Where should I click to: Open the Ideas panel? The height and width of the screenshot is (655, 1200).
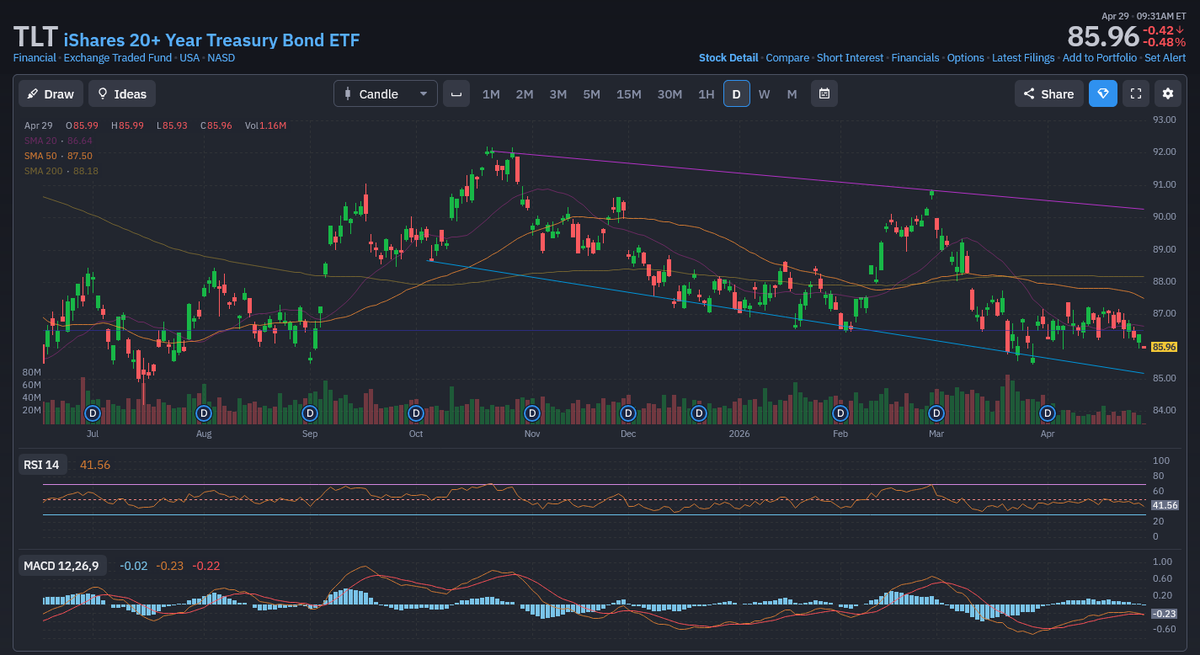tap(121, 94)
